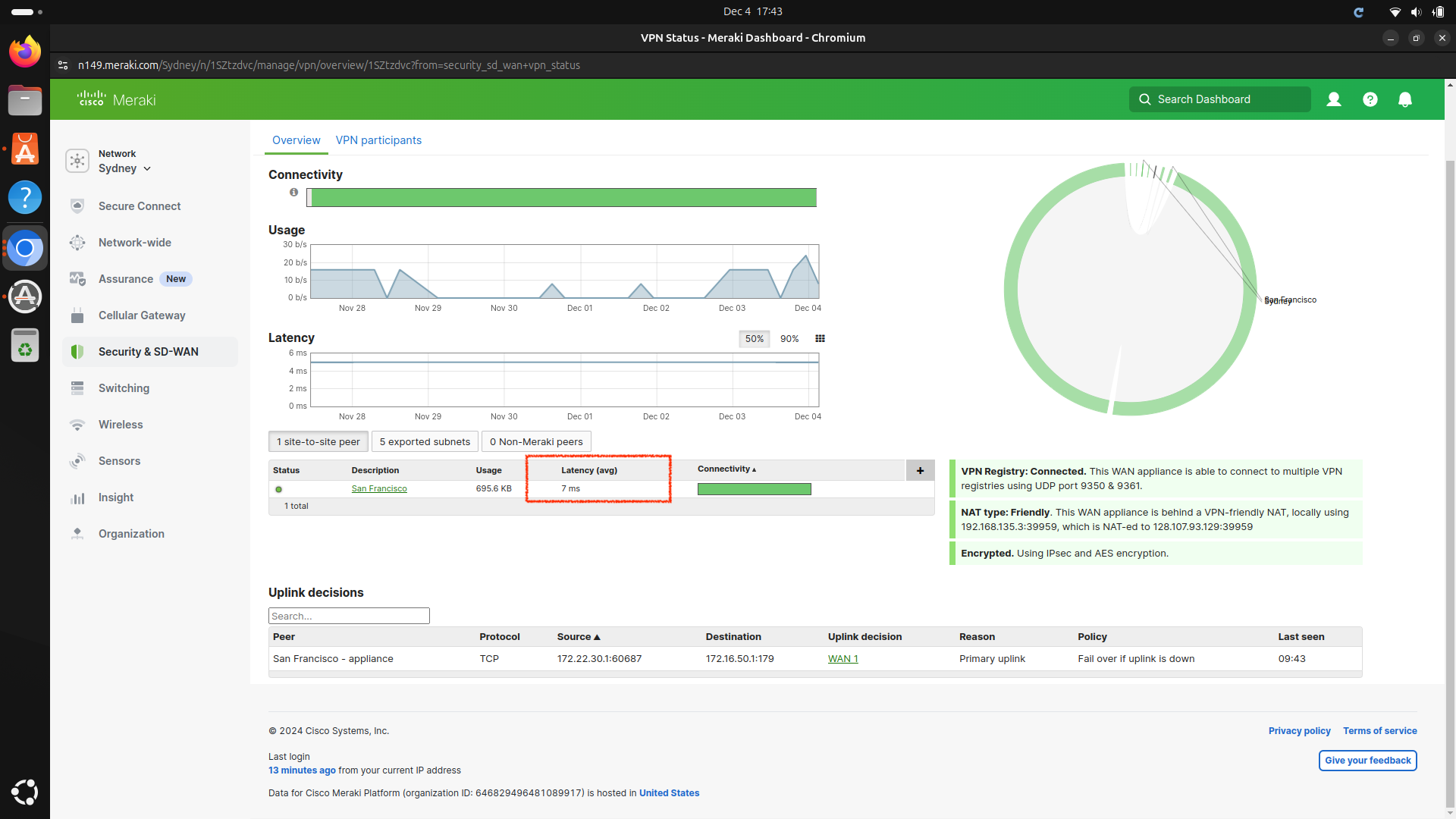Switch to the VPN participants tab
1456x819 pixels.
click(x=378, y=140)
